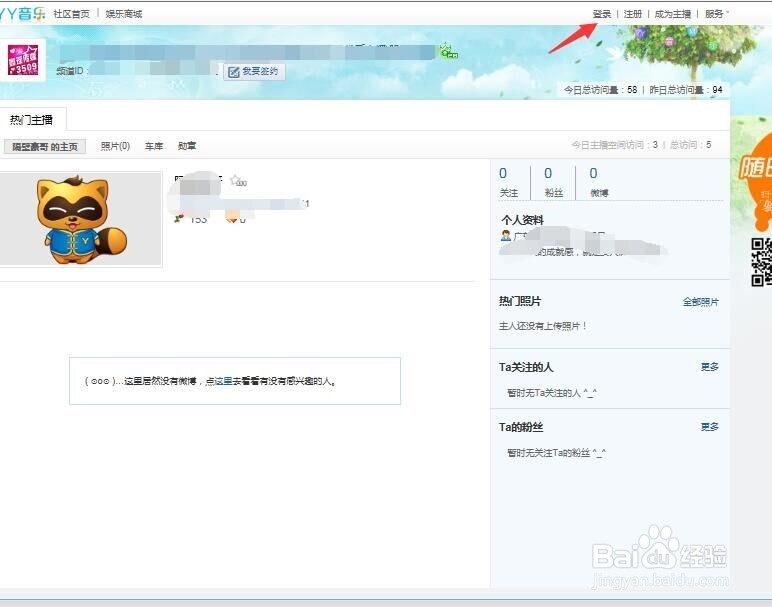Expand the 服务 dropdown menu

(x=716, y=14)
